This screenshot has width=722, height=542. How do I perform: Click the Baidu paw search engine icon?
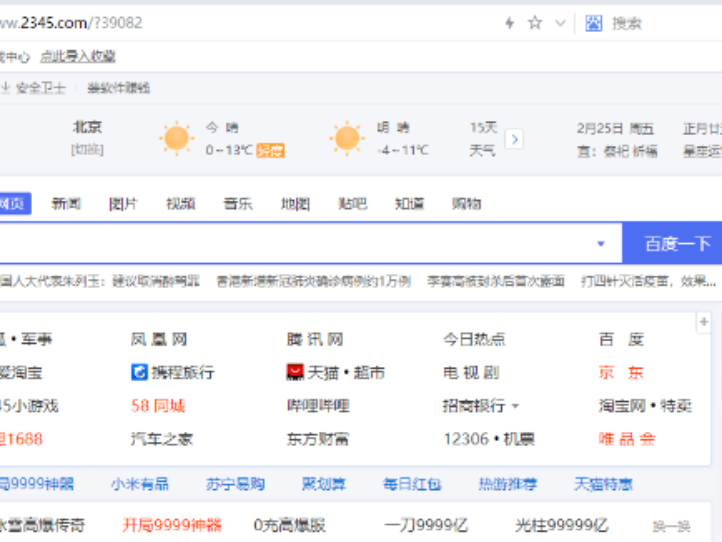tap(593, 23)
